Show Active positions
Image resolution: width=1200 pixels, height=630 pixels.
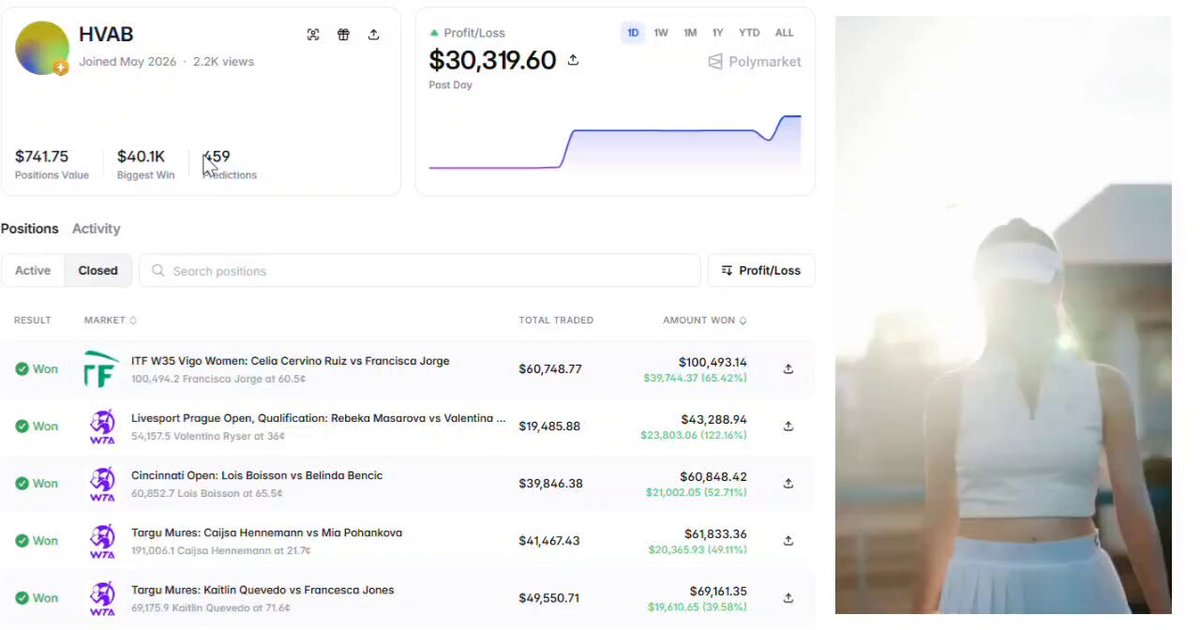[x=33, y=271]
